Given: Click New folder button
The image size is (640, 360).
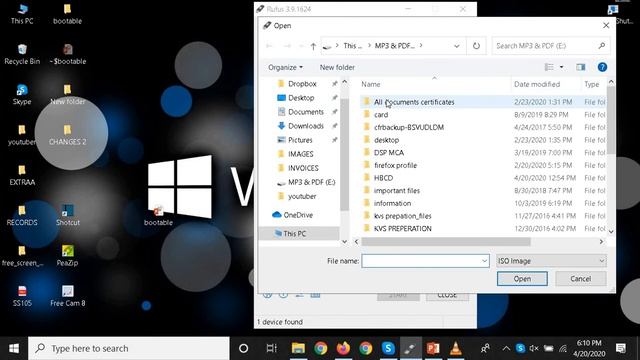Looking at the screenshot, I should tap(337, 67).
